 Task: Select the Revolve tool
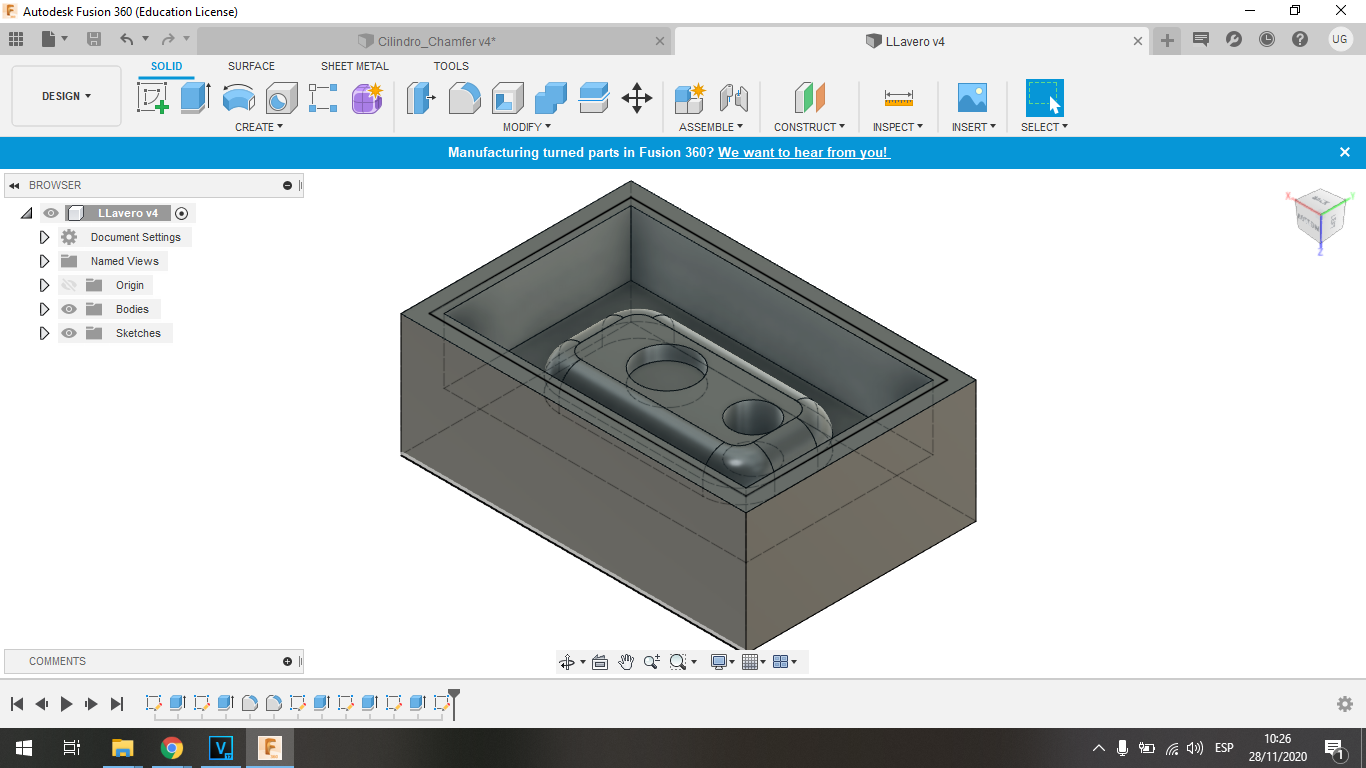[238, 98]
